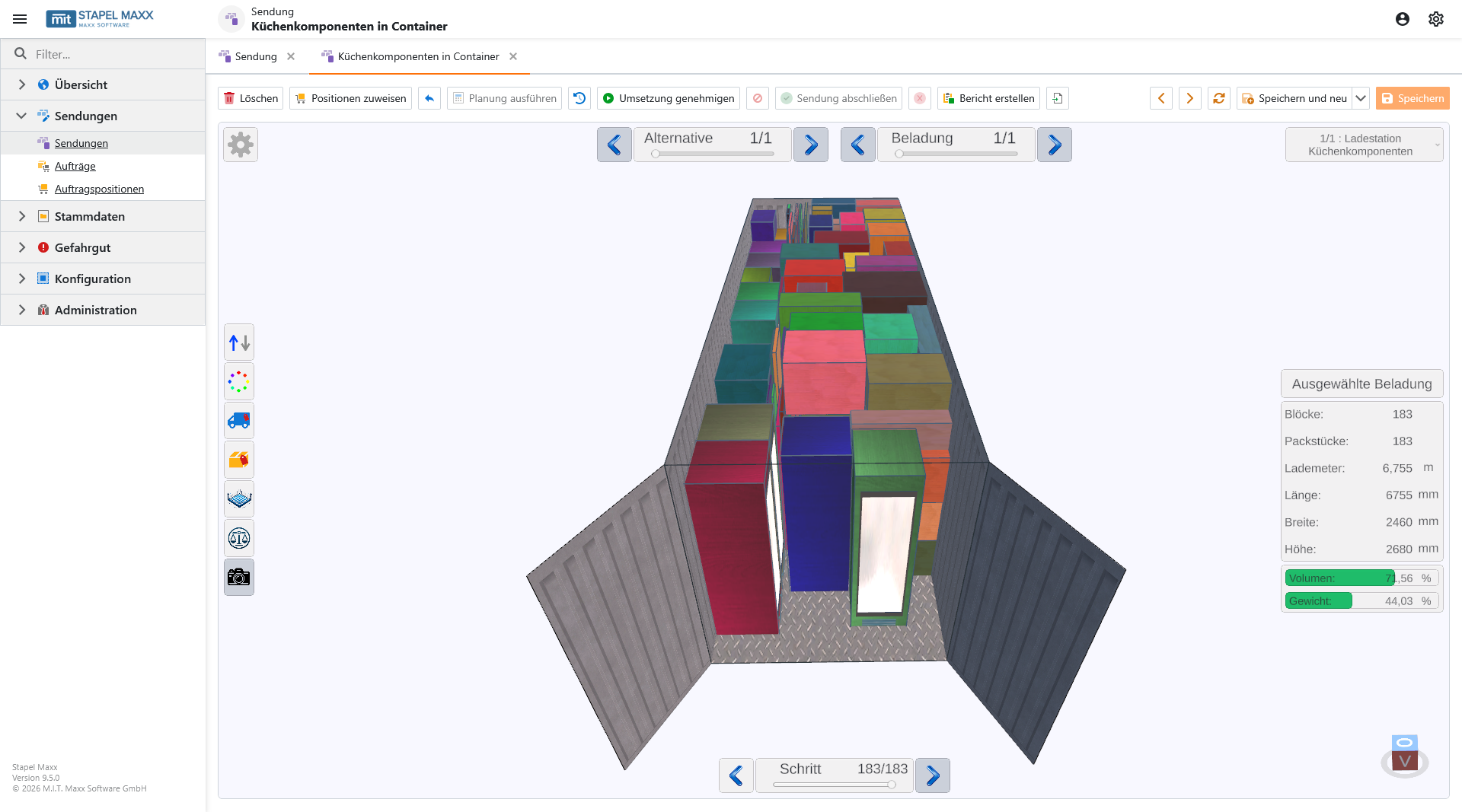This screenshot has height=812, width=1462.
Task: Collapse the Sendungen section
Action: 22,116
